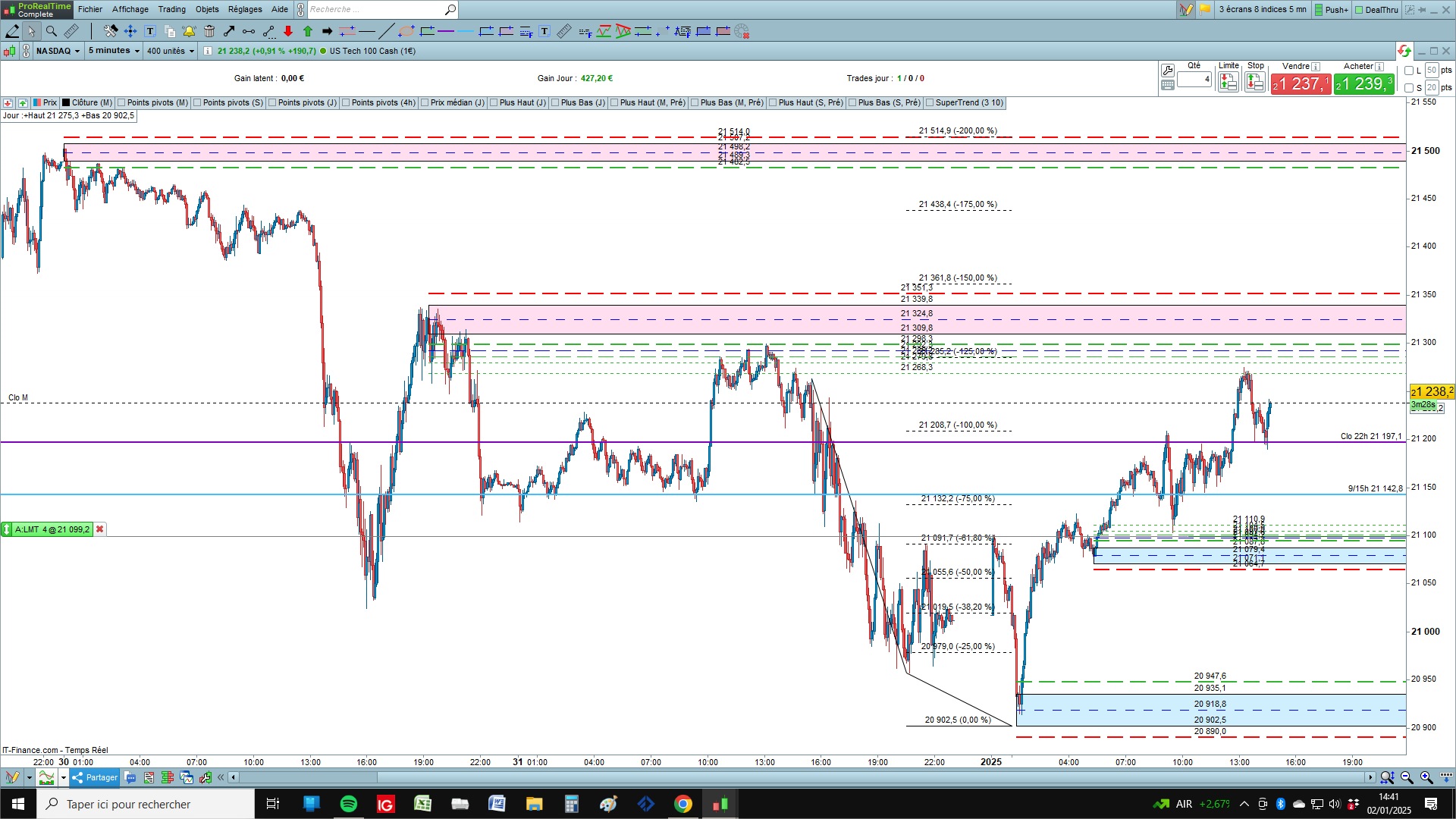Click the Limite order icon
The width and height of the screenshot is (1456, 819).
point(1228,83)
